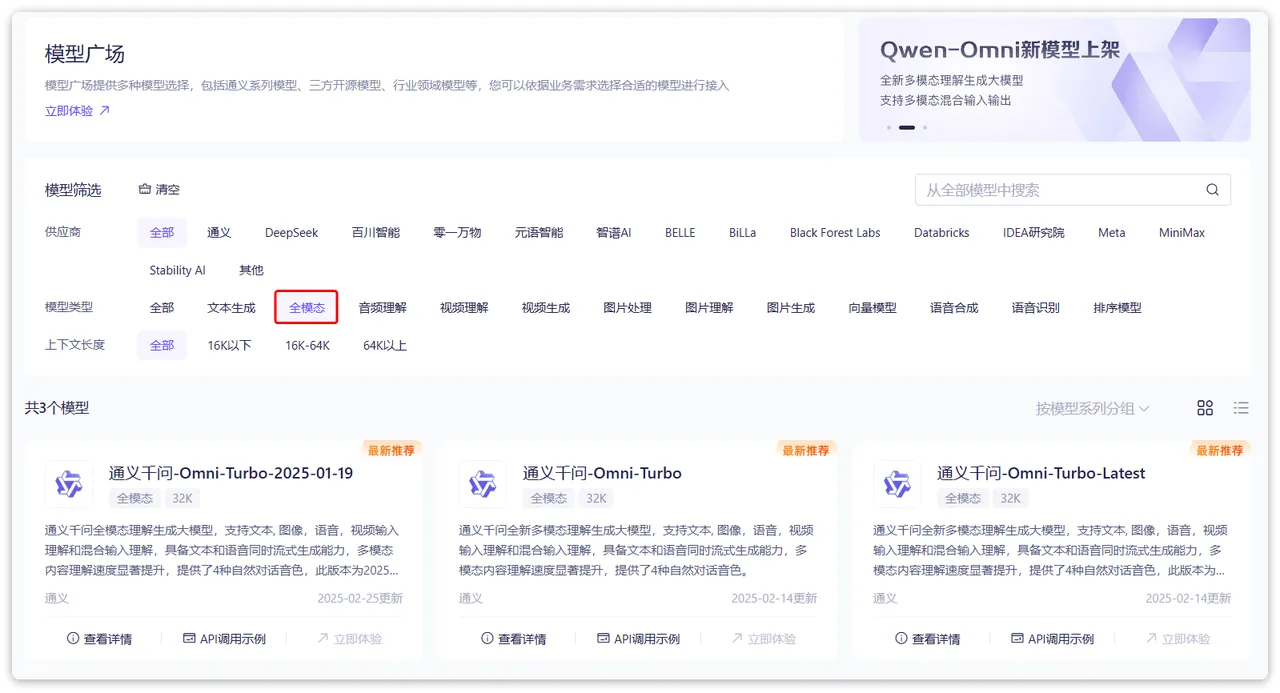Select 音频理解 model type
Screen dimensions: 1280x693
coord(383,307)
